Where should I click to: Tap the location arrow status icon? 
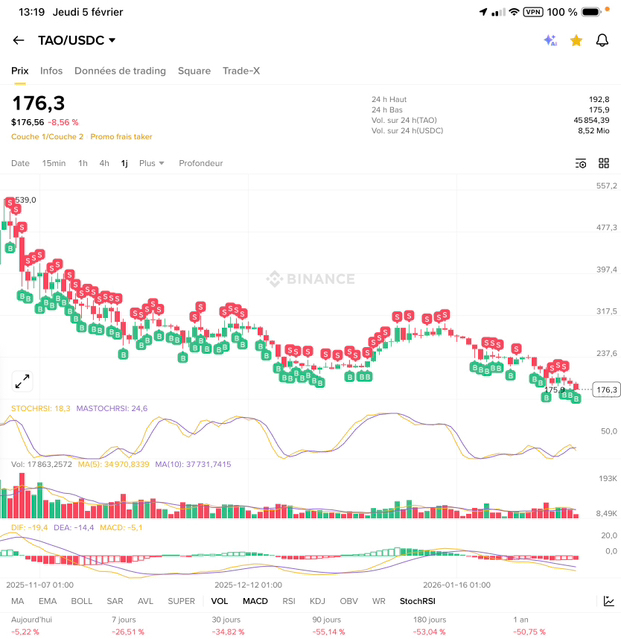pos(483,12)
